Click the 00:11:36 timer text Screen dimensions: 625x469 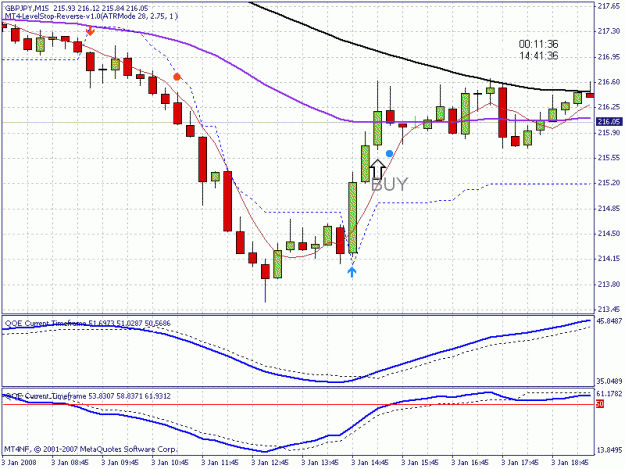pyautogui.click(x=539, y=44)
